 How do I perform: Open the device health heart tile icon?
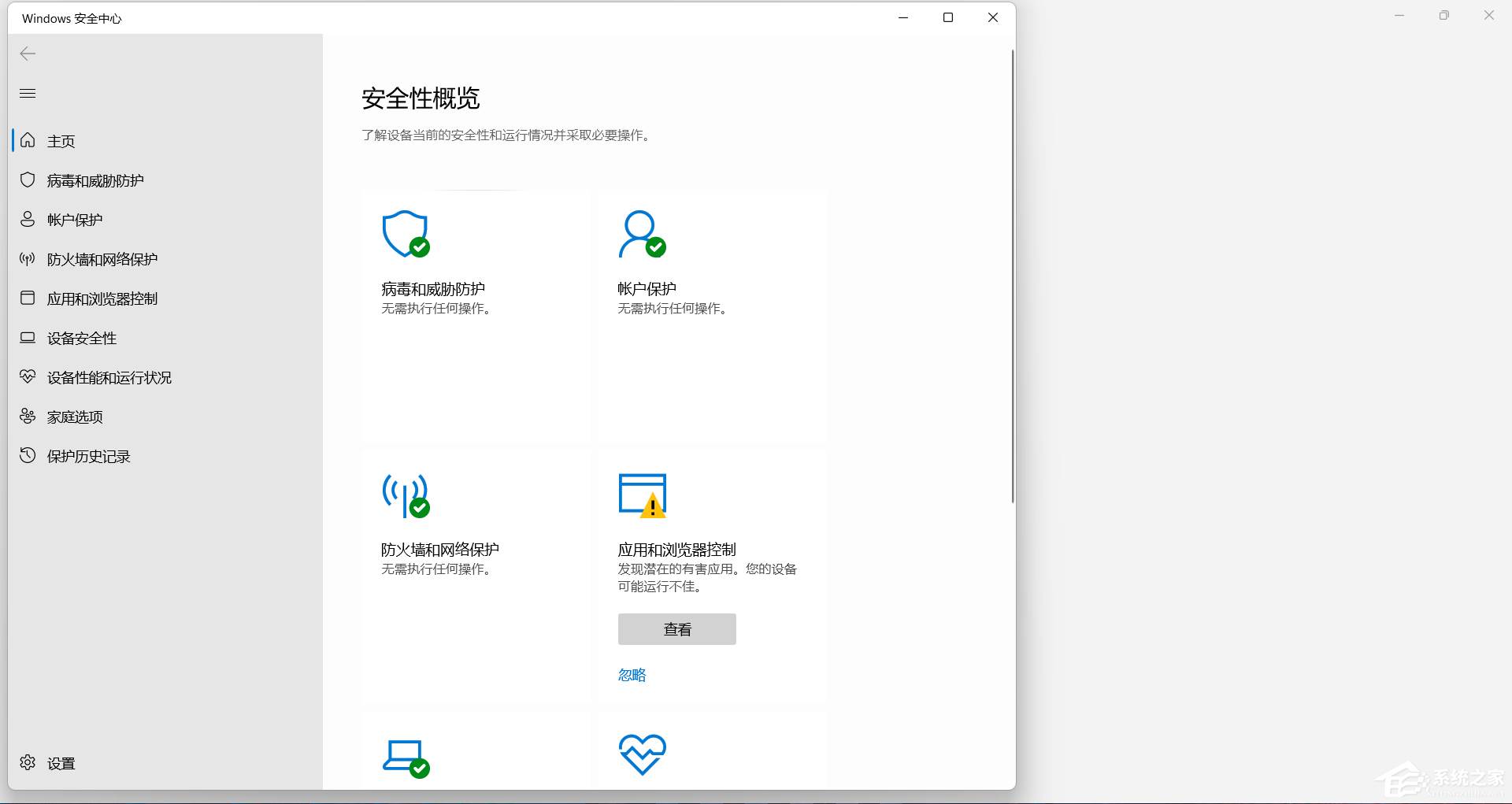[x=643, y=754]
